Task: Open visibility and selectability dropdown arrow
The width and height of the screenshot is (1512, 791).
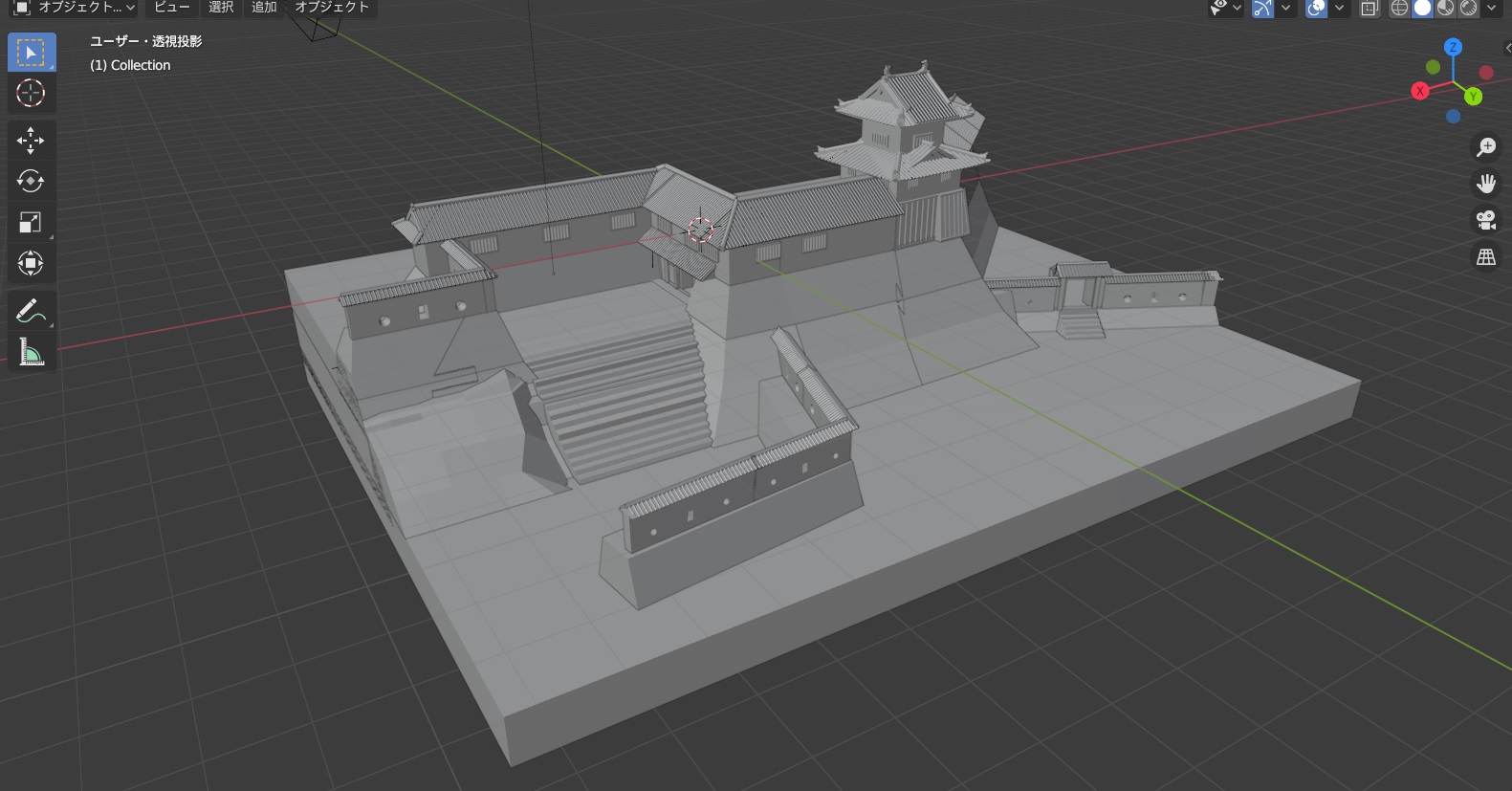Action: pyautogui.click(x=1237, y=9)
